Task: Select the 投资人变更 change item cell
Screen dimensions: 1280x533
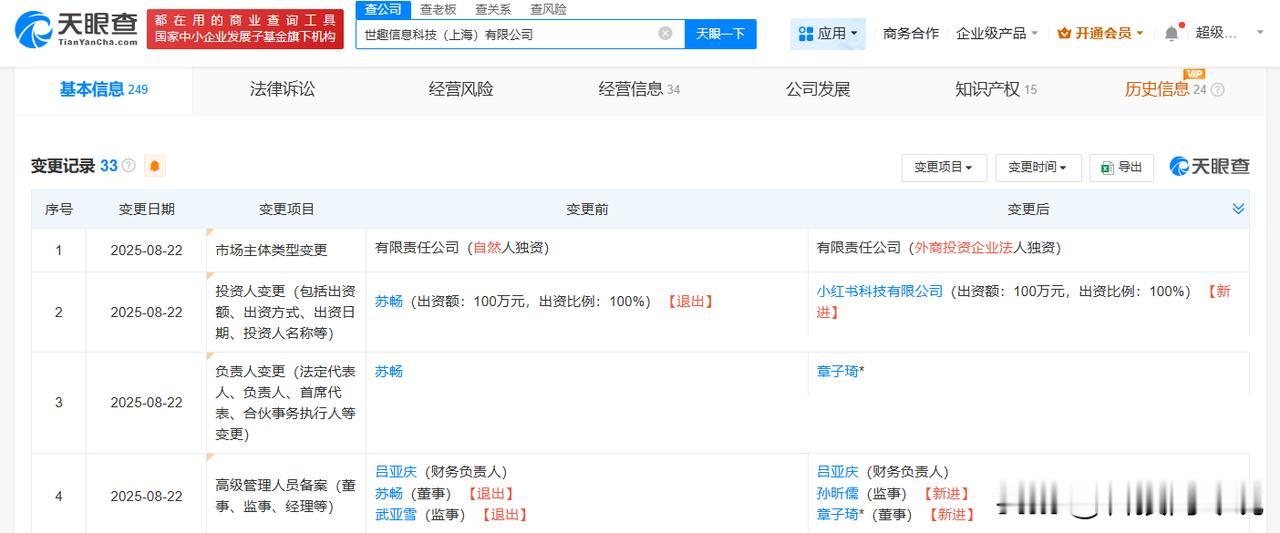Action: [286, 312]
